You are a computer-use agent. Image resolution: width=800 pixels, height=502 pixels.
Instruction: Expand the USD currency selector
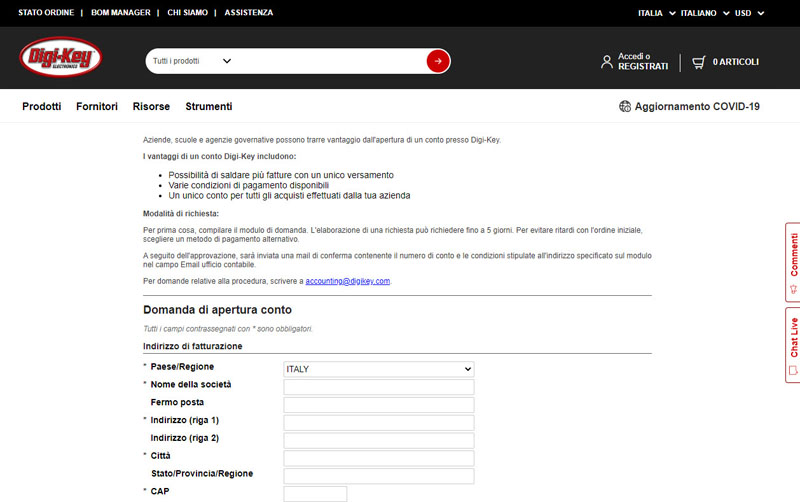[x=748, y=13]
